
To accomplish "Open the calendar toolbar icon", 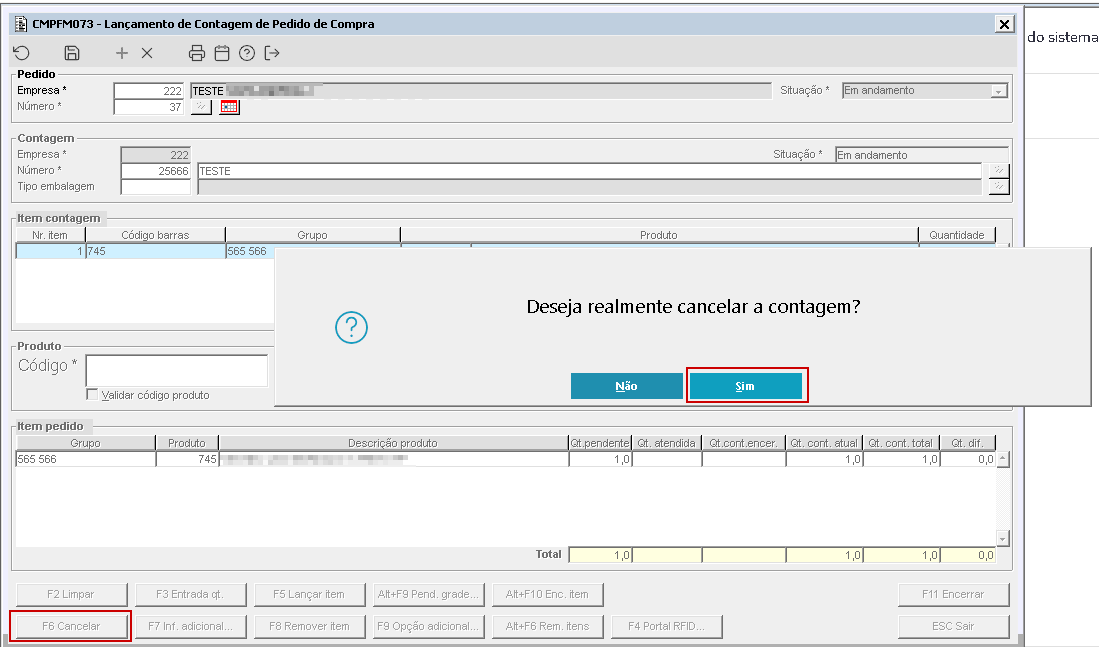I will coord(222,53).
